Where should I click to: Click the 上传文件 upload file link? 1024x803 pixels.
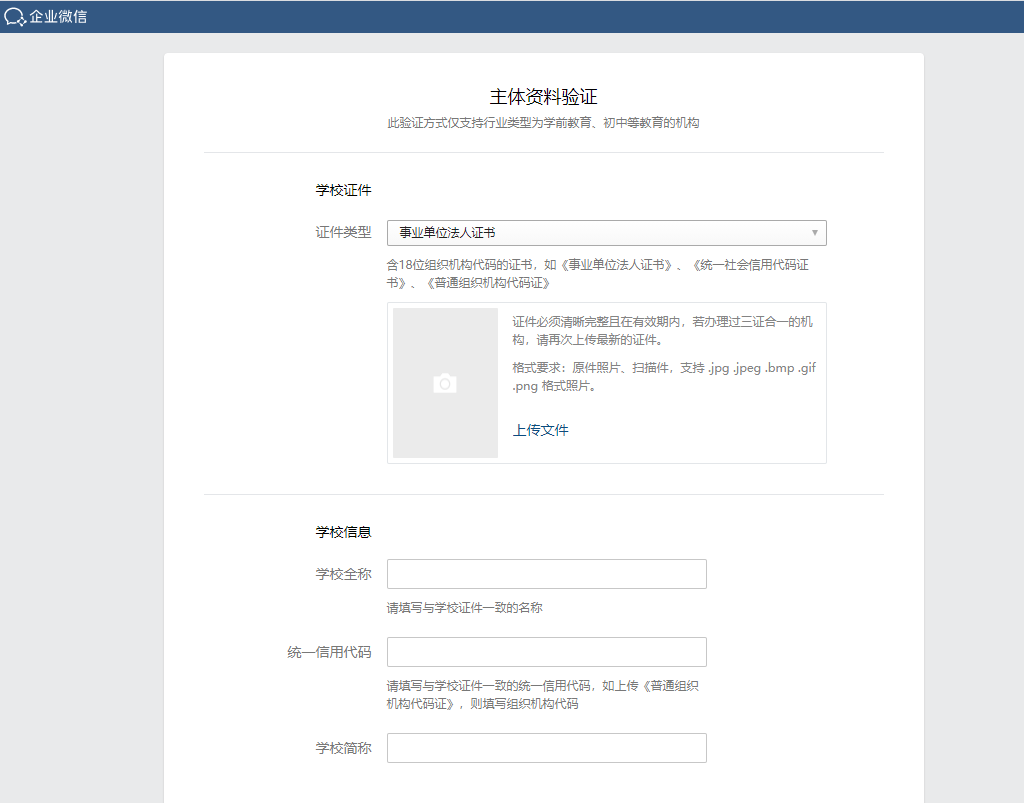pyautogui.click(x=541, y=430)
